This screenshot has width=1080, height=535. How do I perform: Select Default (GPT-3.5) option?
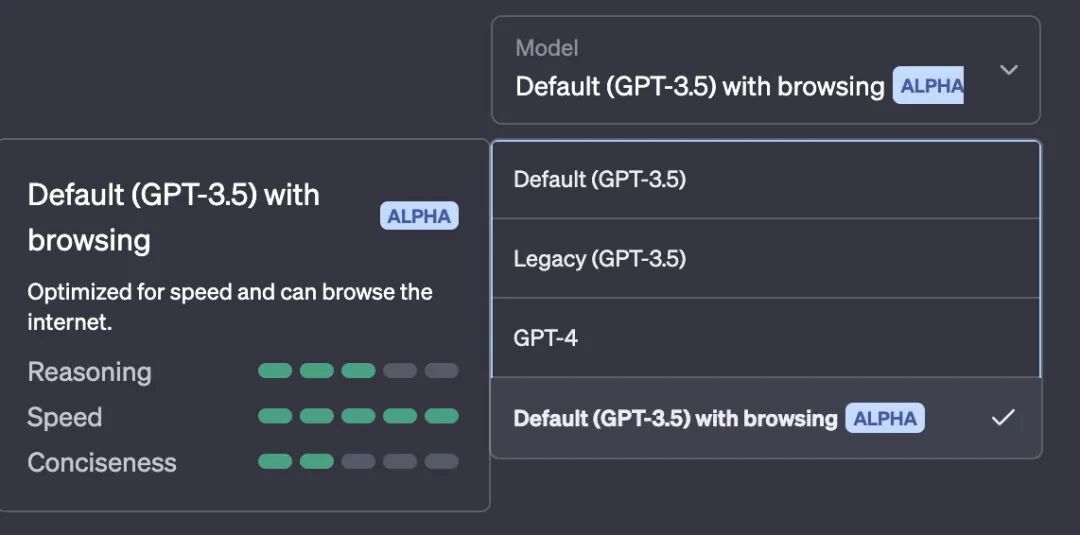pyautogui.click(x=765, y=180)
